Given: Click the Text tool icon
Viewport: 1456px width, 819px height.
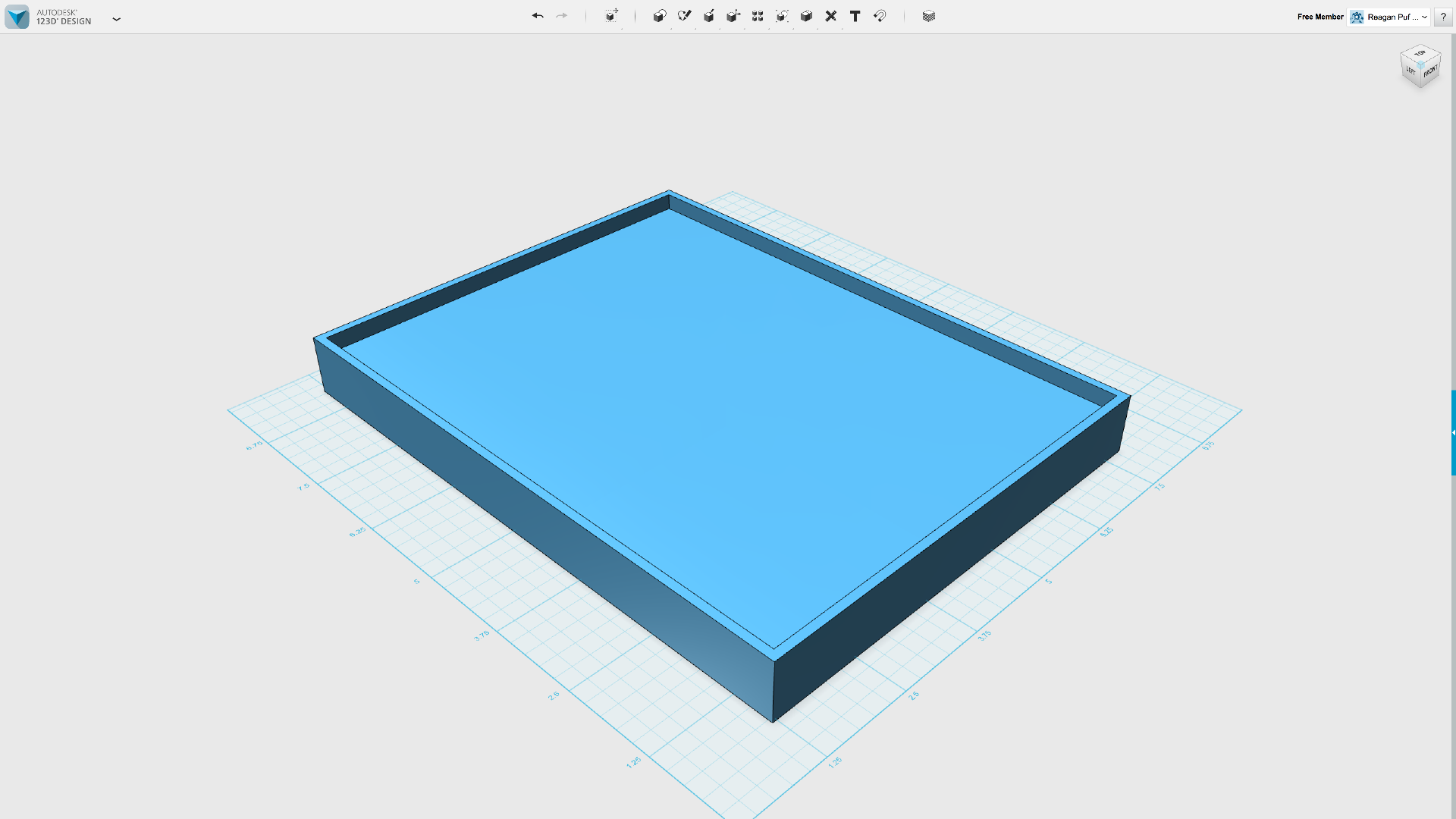Looking at the screenshot, I should click(x=854, y=16).
